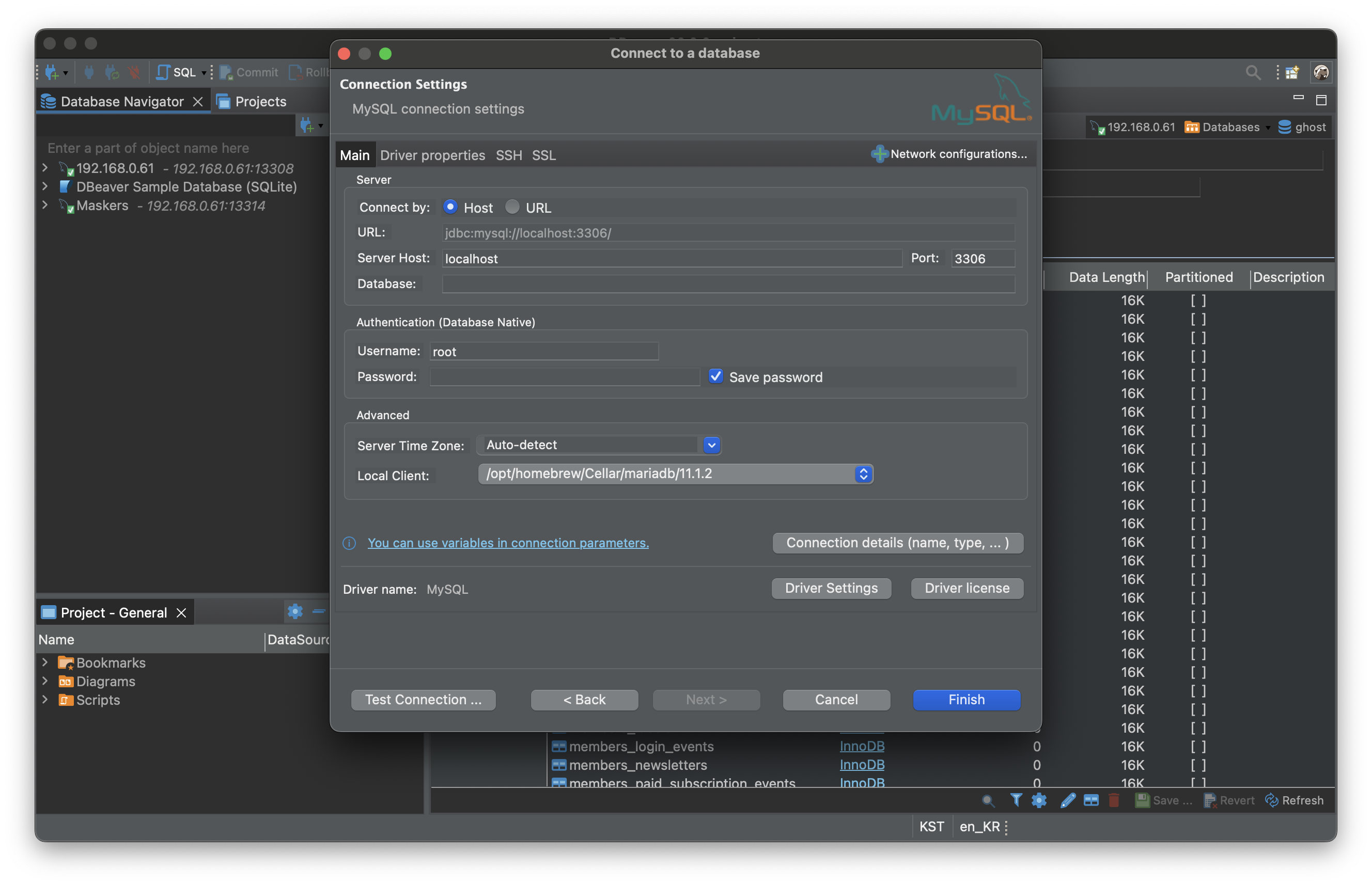Viewport: 1372px width, 885px height.
Task: Select the Host radio button
Action: (450, 207)
